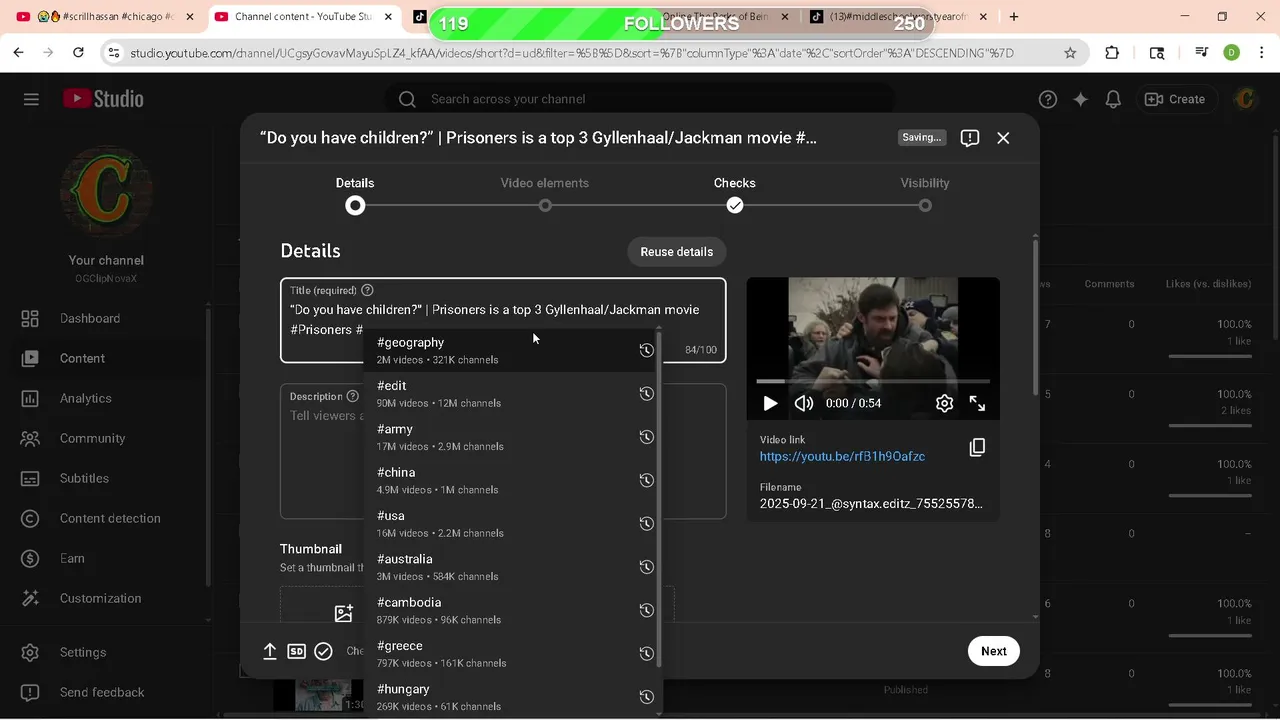Select the #geography hashtag suggestion

click(x=511, y=350)
